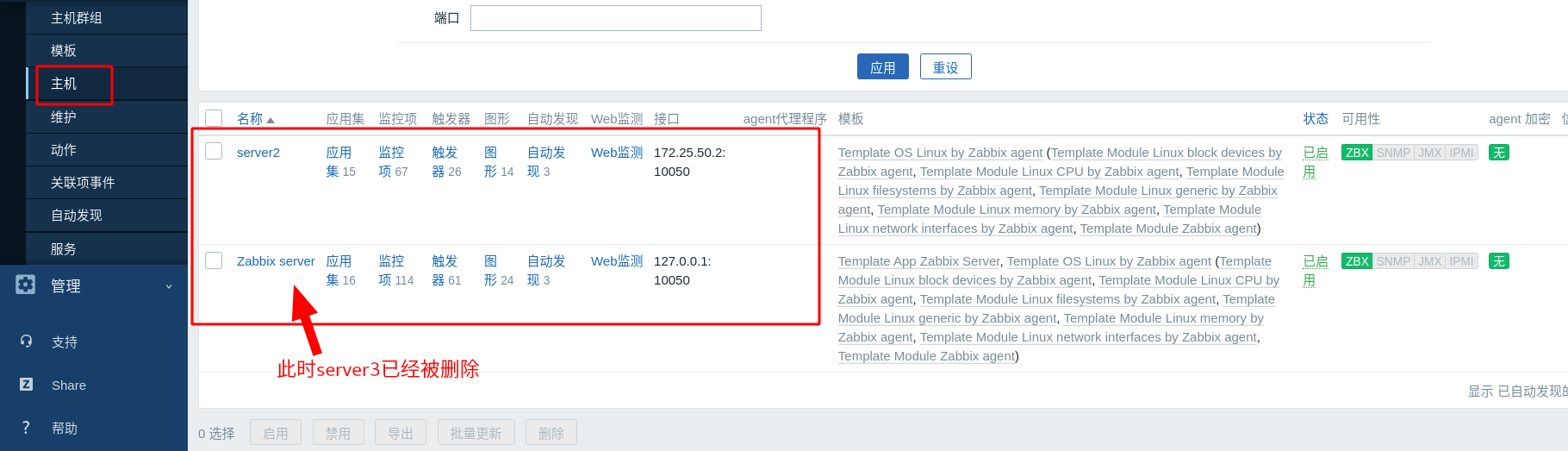Open Web监测 for Zabbix server
Screen dimensions: 1568x451
(x=617, y=261)
